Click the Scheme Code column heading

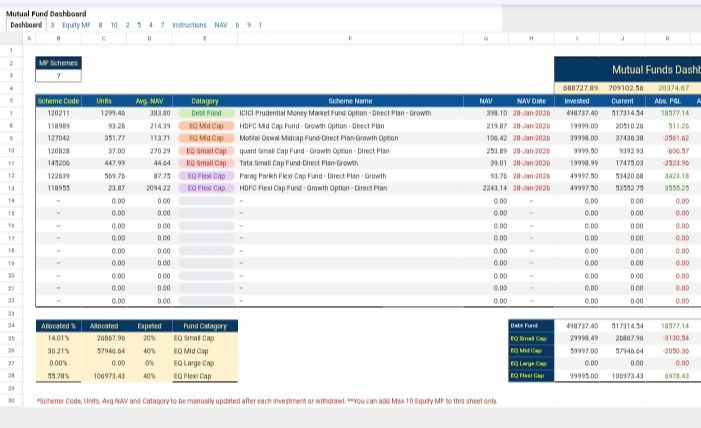[x=59, y=101]
